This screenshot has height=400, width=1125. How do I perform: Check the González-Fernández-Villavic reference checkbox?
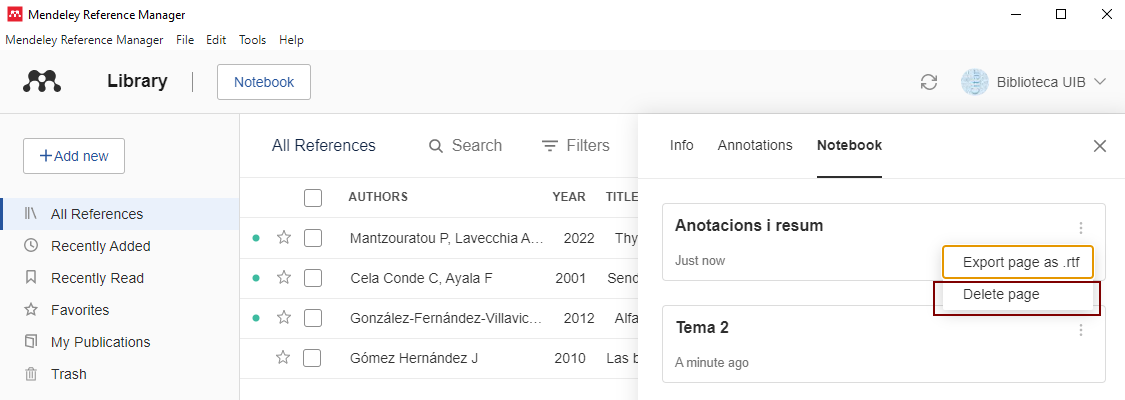coord(313,318)
